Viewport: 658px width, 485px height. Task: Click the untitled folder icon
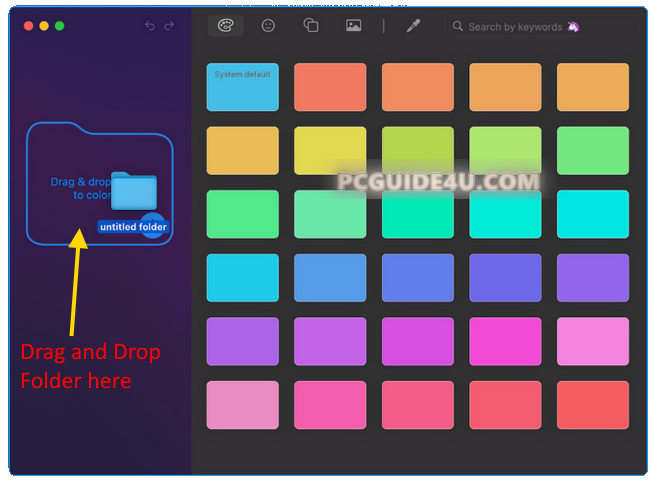click(134, 192)
